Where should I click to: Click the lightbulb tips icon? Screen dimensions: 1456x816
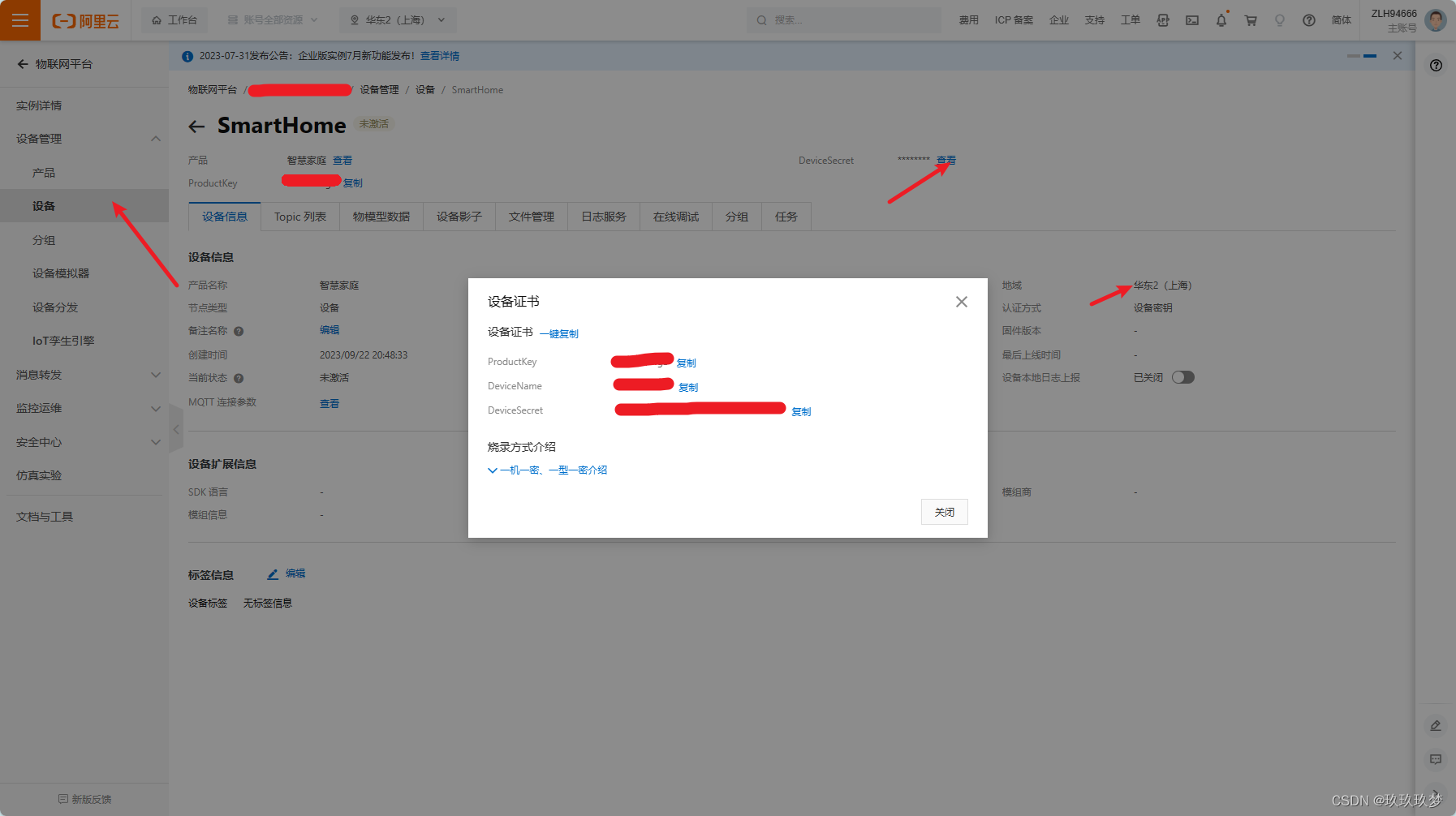pyautogui.click(x=1280, y=20)
